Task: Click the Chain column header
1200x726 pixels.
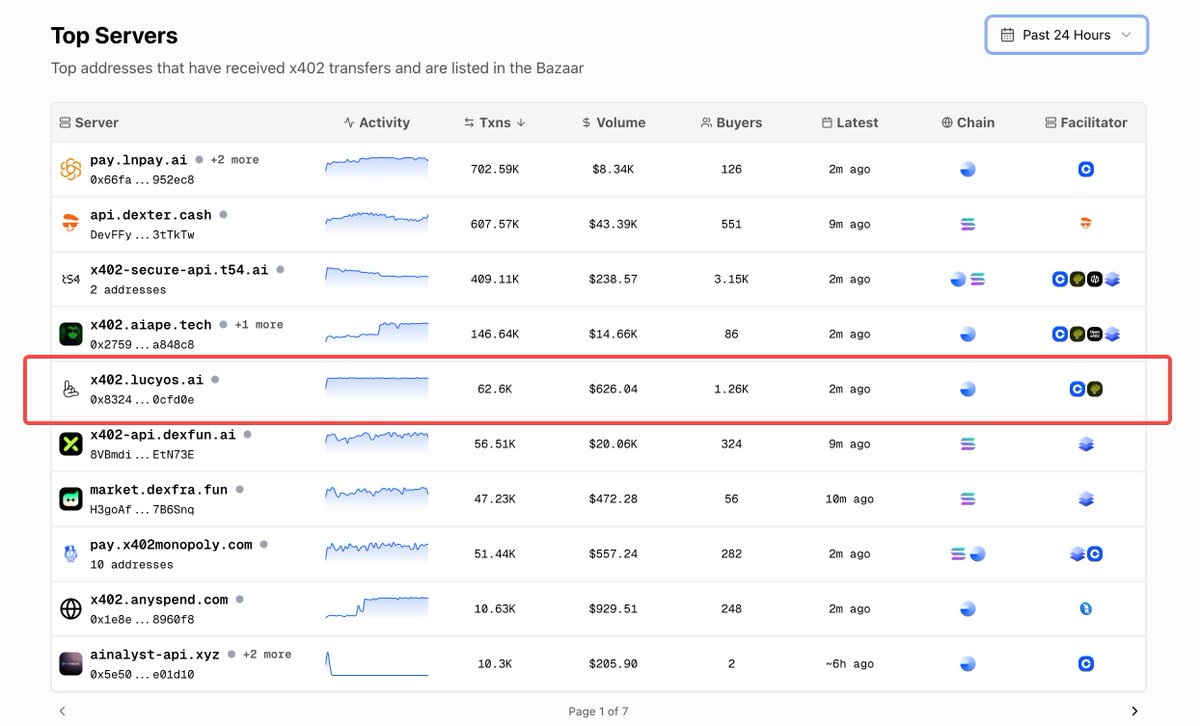Action: point(967,122)
